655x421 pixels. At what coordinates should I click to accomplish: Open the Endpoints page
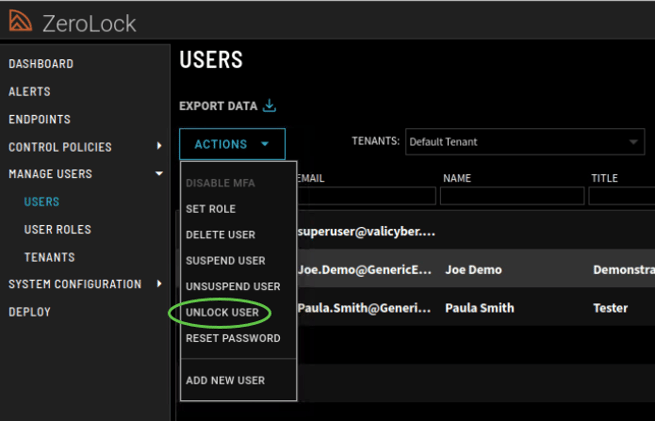click(x=40, y=119)
